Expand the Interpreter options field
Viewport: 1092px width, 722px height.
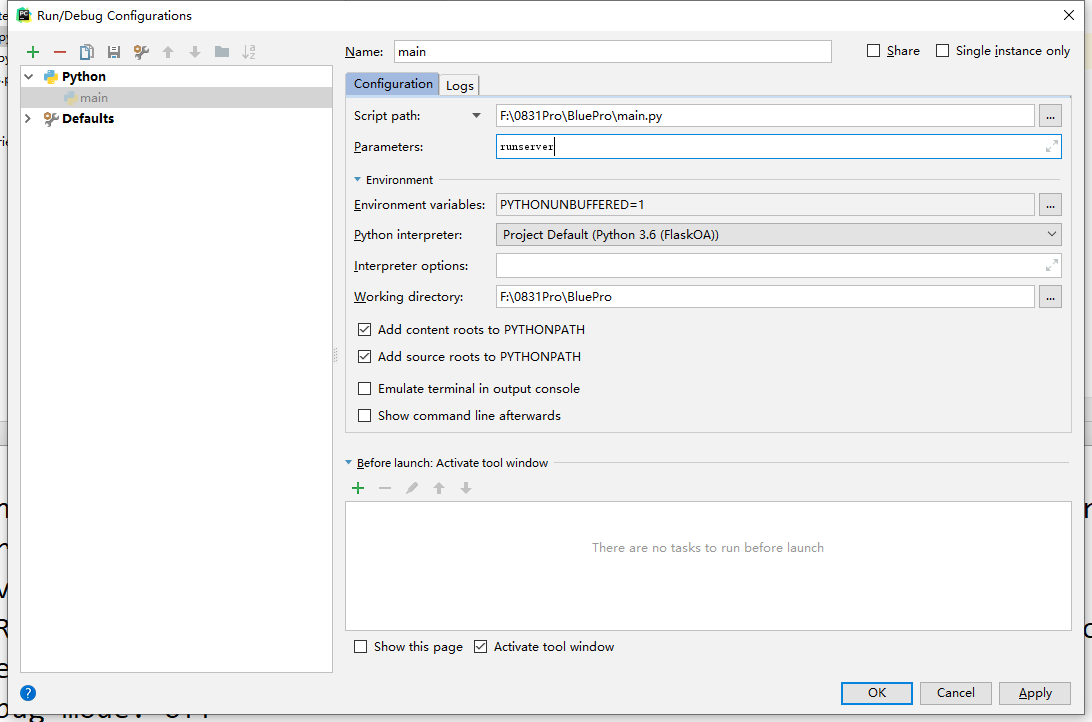point(1052,265)
